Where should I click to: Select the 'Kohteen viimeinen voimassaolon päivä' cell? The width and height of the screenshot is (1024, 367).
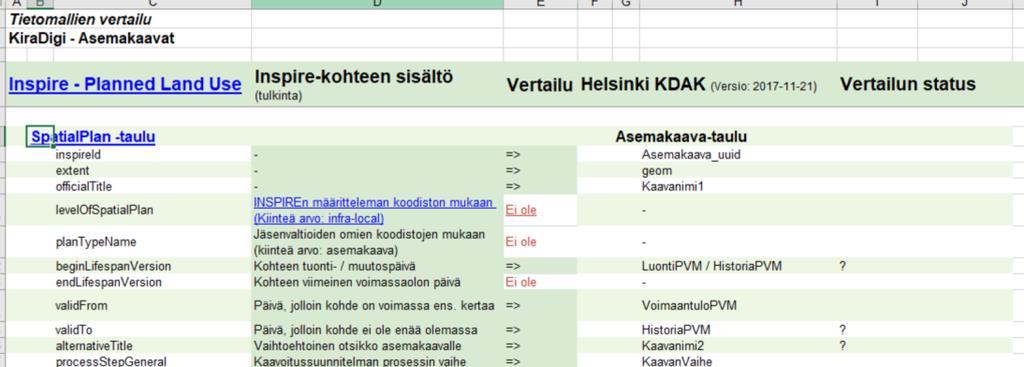tap(357, 282)
